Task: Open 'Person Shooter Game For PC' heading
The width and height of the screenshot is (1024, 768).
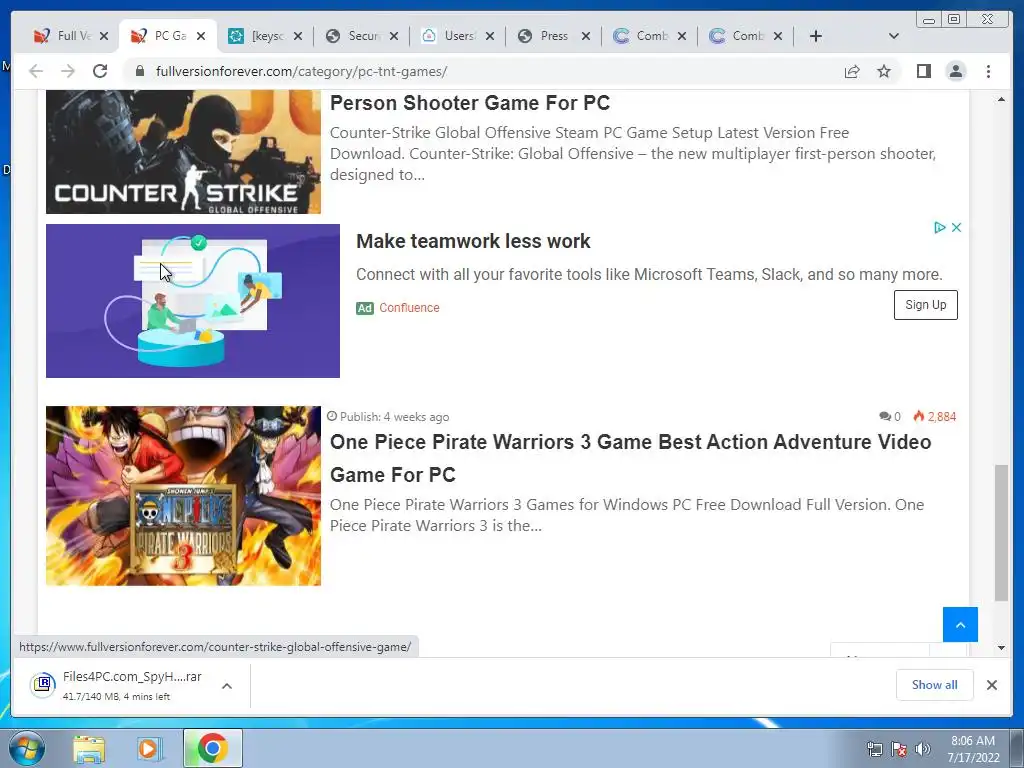Action: 470,103
